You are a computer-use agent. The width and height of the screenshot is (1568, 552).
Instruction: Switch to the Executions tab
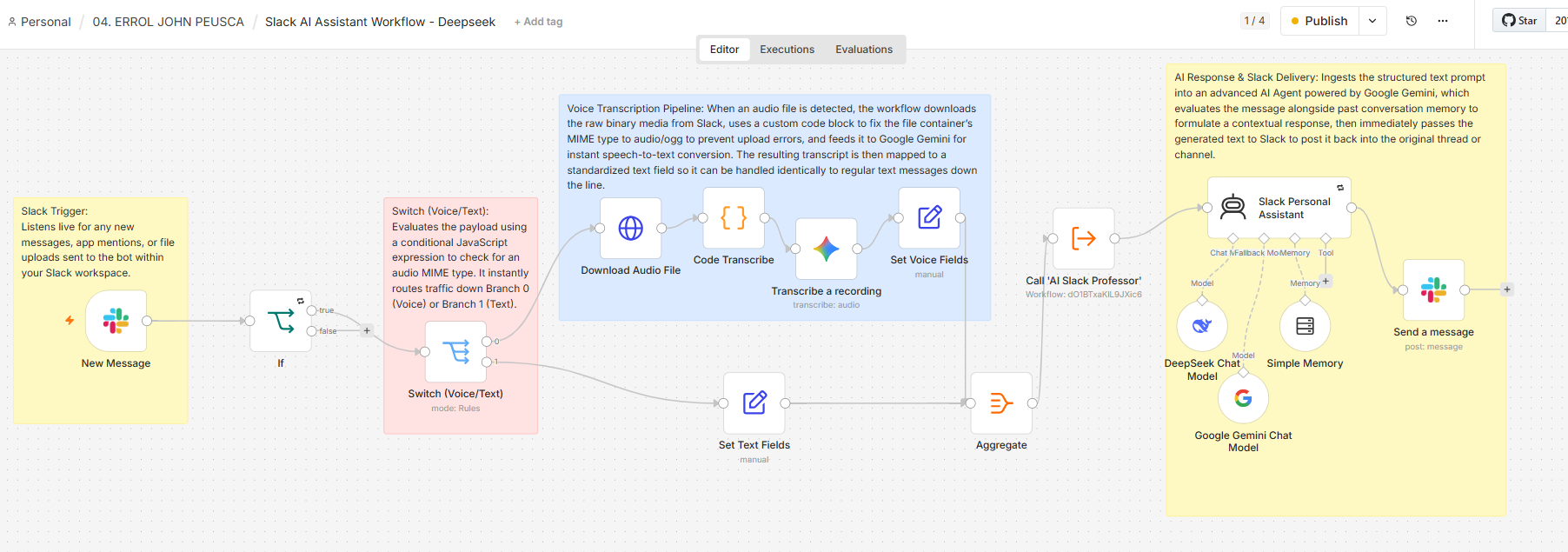787,50
